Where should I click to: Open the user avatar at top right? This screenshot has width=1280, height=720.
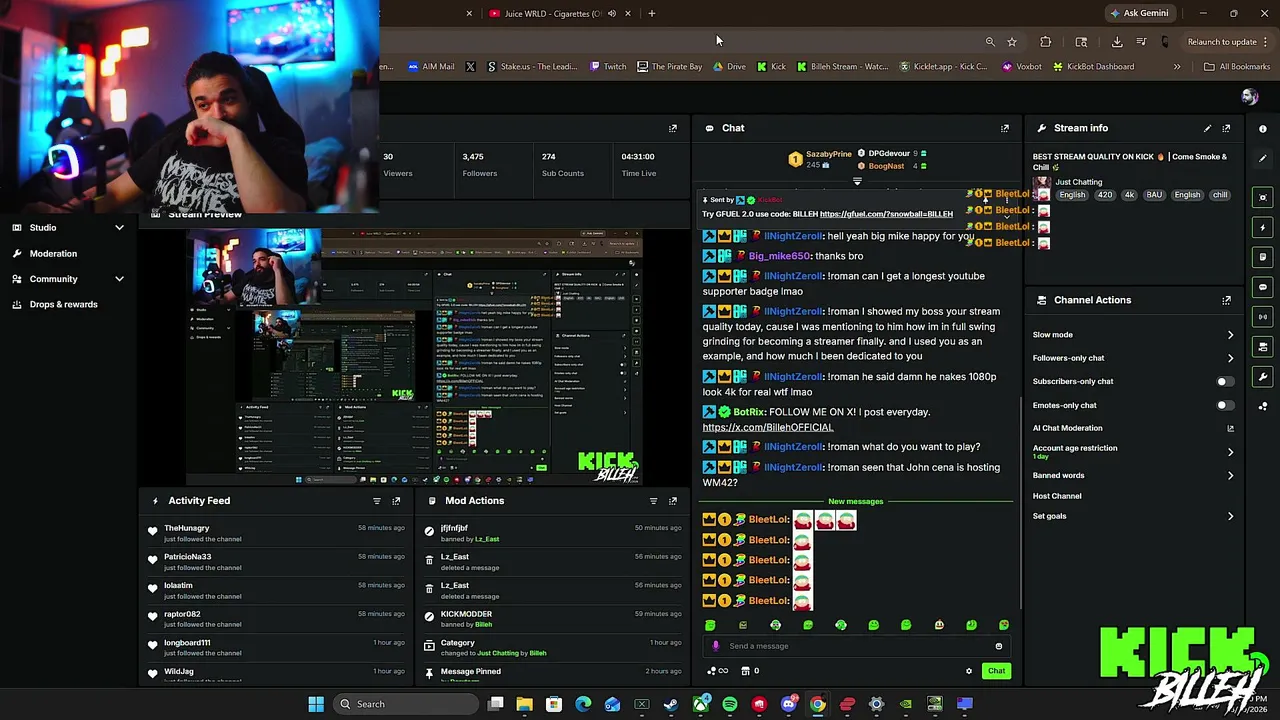tap(1249, 97)
